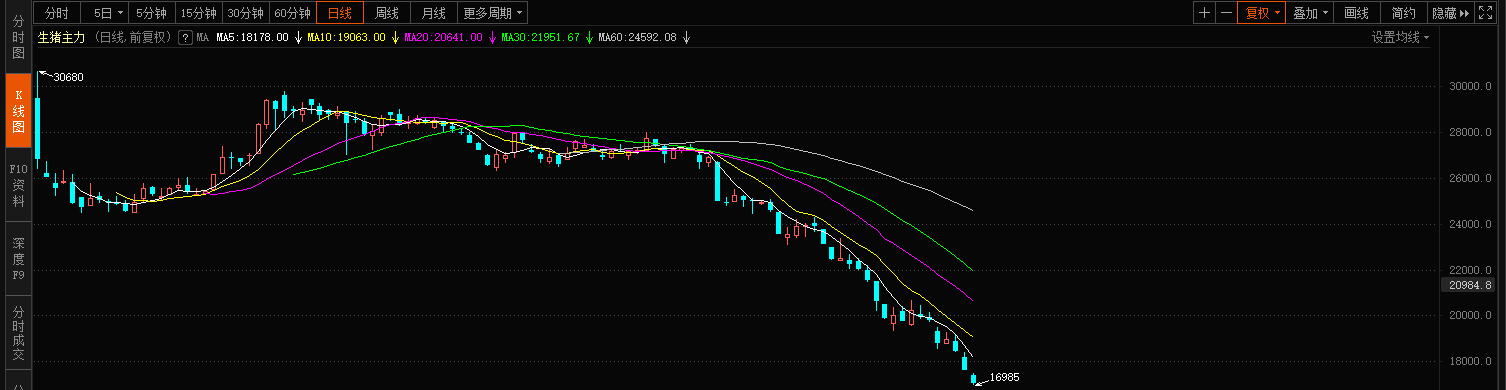
Task: Click the yellow MA10:19063.00 indicator value
Action: pyautogui.click(x=347, y=37)
